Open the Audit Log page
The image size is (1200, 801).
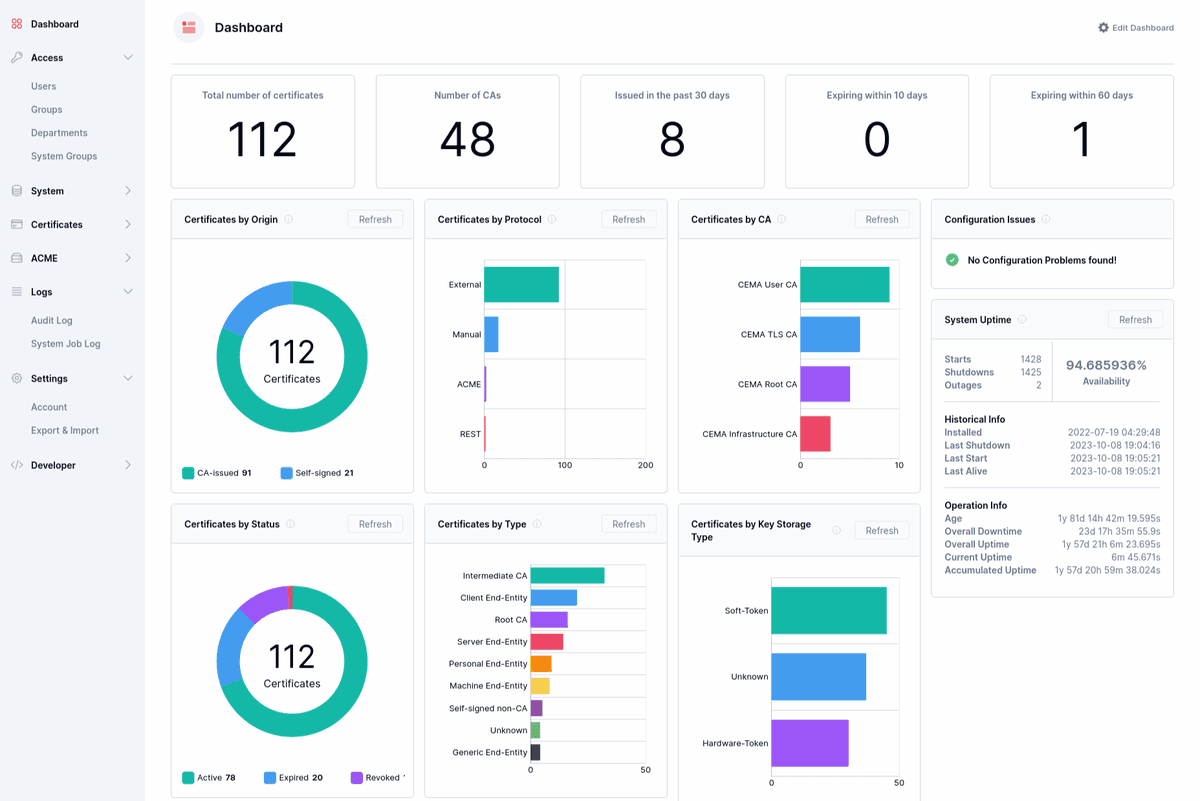point(52,321)
